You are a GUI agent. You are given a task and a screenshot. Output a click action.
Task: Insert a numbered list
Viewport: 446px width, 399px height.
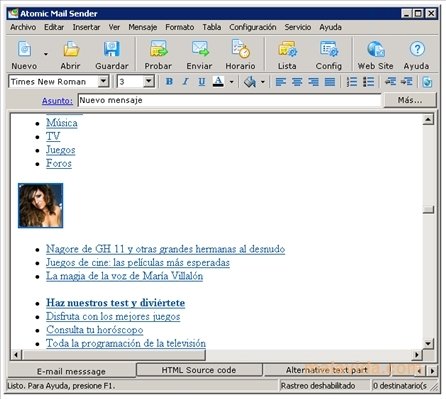coord(352,82)
